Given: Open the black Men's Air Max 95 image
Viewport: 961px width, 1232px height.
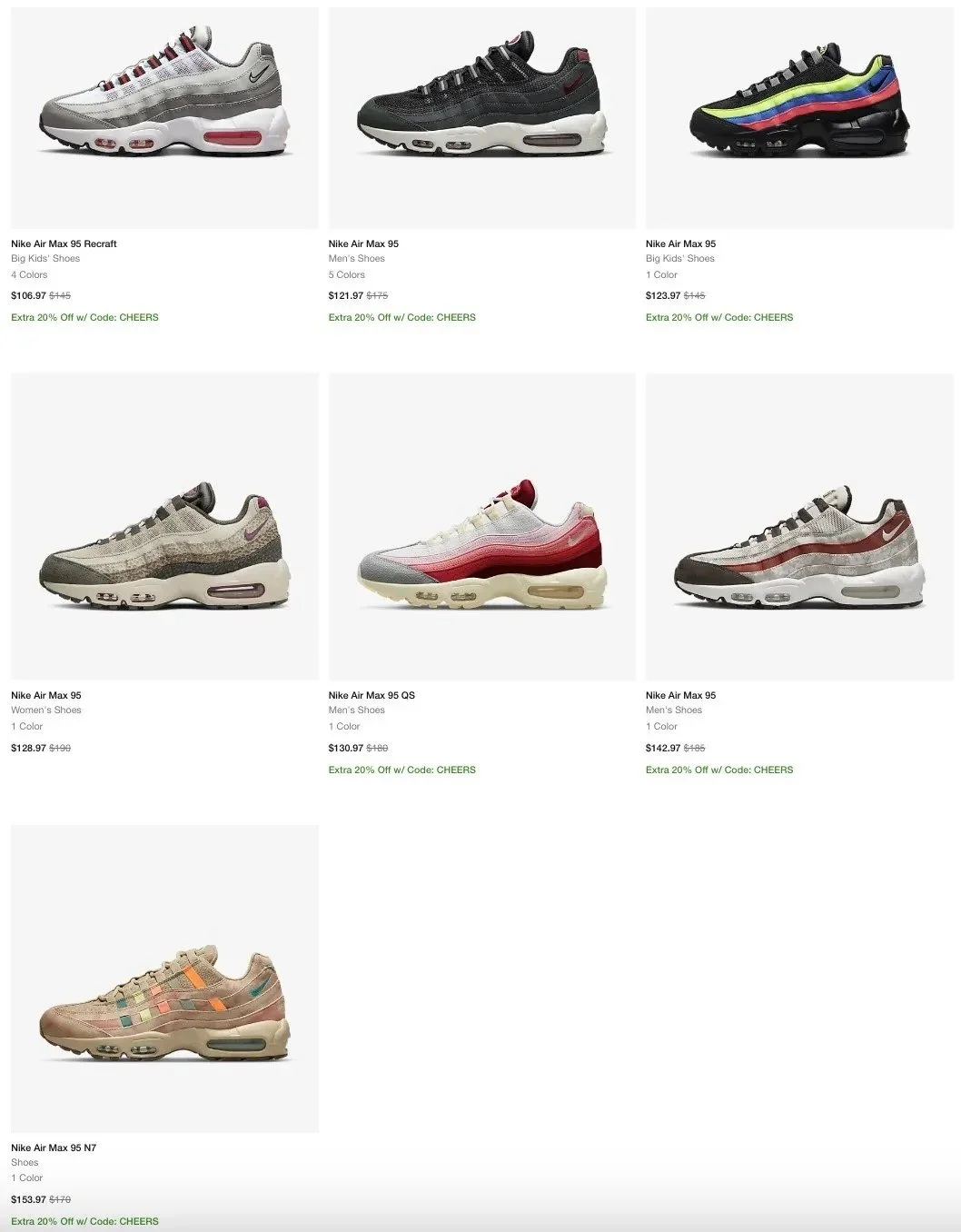Looking at the screenshot, I should [482, 118].
